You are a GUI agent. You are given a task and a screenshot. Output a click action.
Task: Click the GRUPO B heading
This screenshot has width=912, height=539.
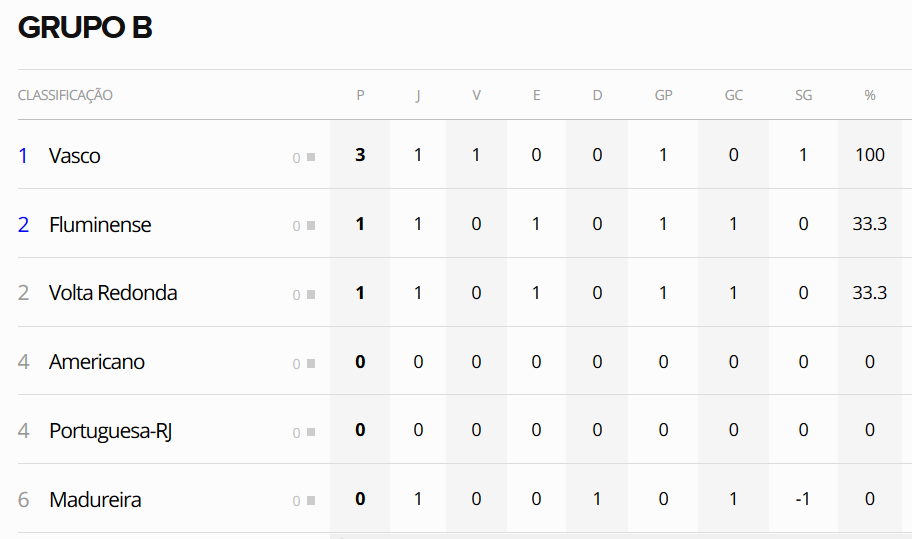85,28
